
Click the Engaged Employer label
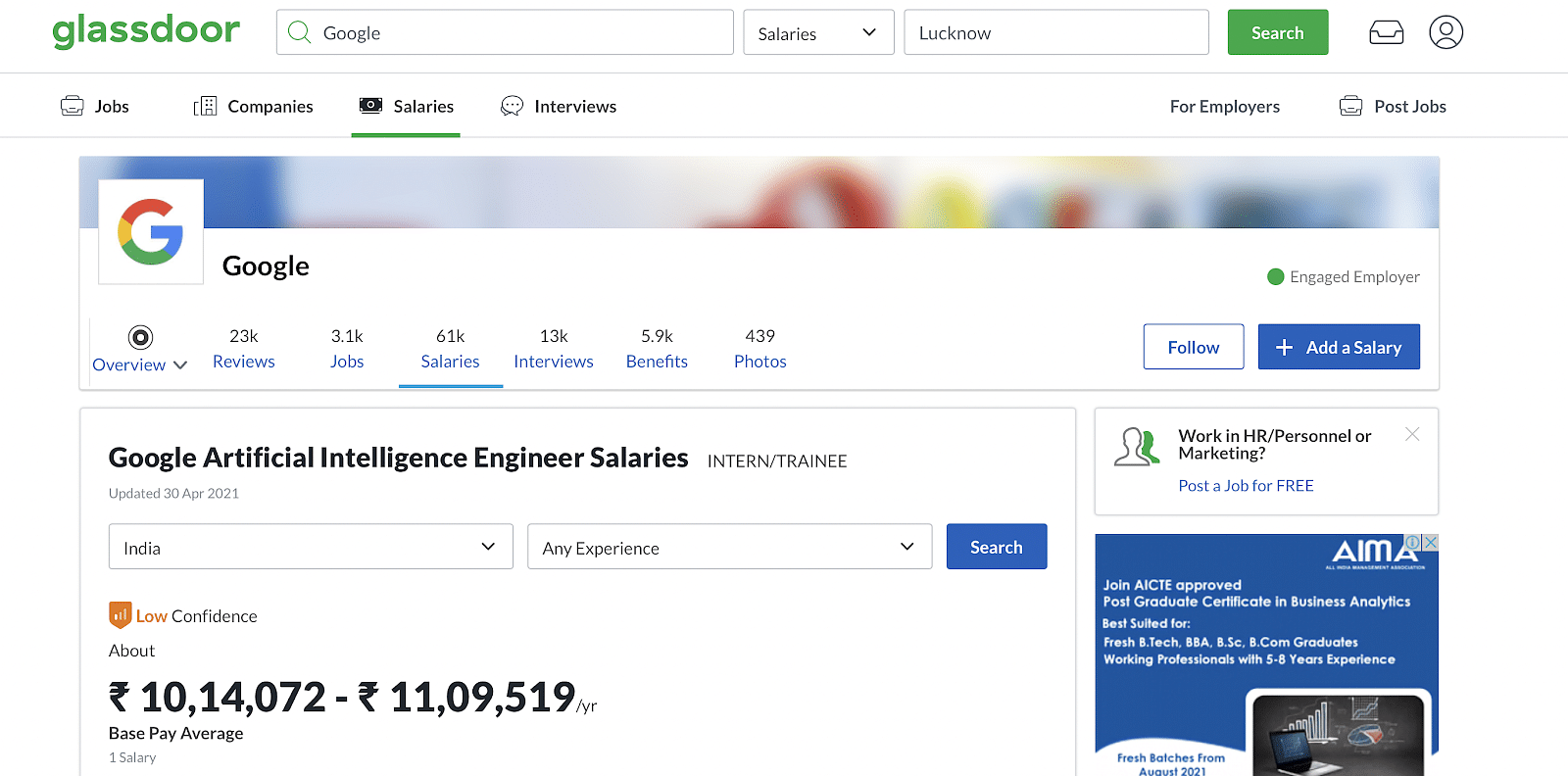tap(1354, 276)
